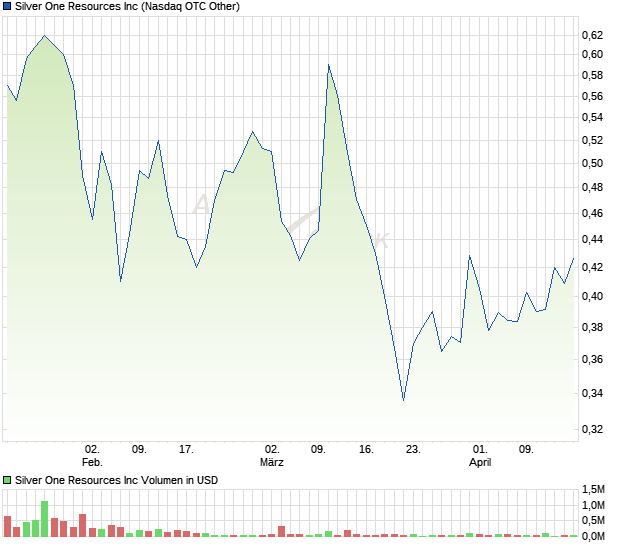
Task: Click the 0,34 price axis label
Action: coord(592,393)
